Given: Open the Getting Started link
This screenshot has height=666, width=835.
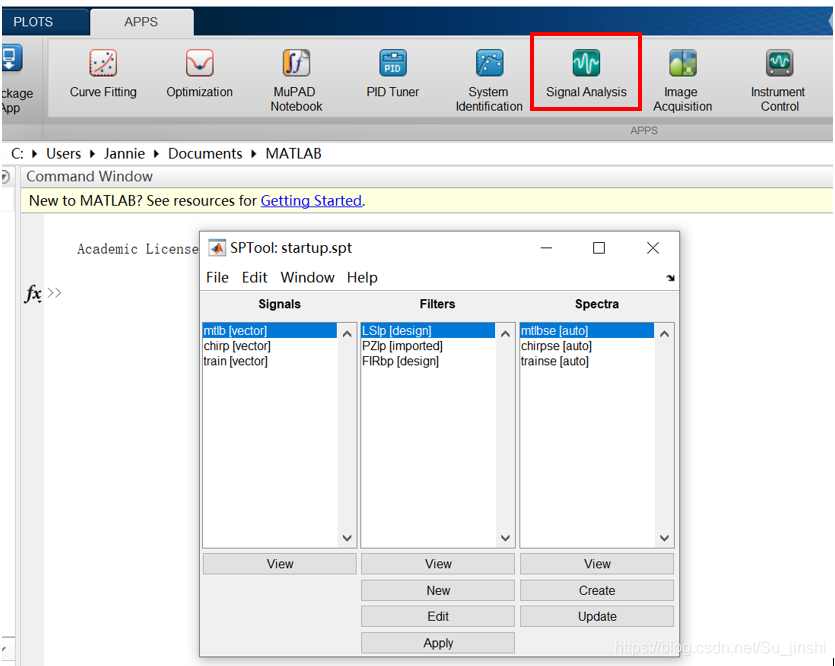Looking at the screenshot, I should pos(311,201).
